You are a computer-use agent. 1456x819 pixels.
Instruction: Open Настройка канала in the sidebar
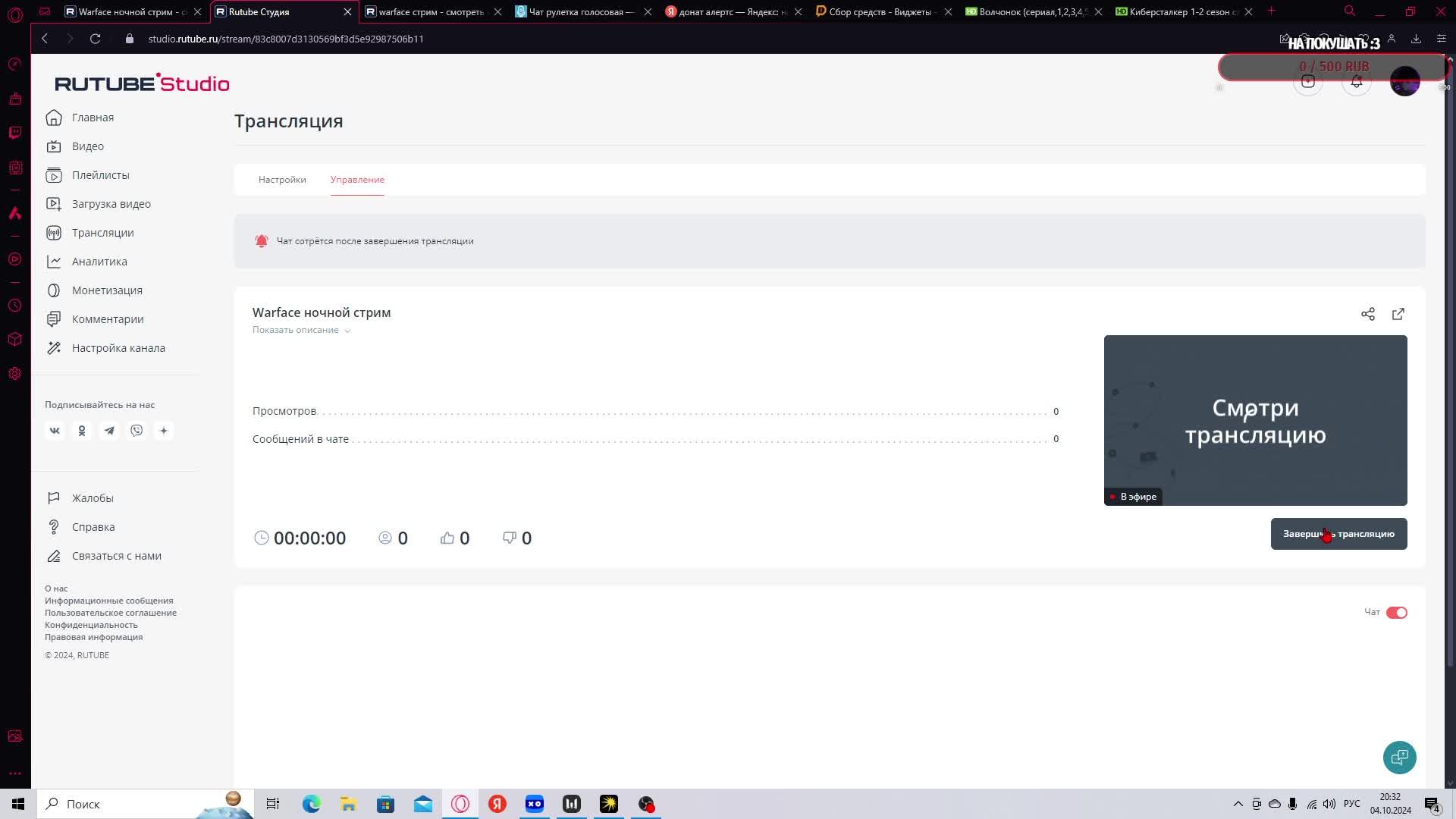(x=105, y=348)
